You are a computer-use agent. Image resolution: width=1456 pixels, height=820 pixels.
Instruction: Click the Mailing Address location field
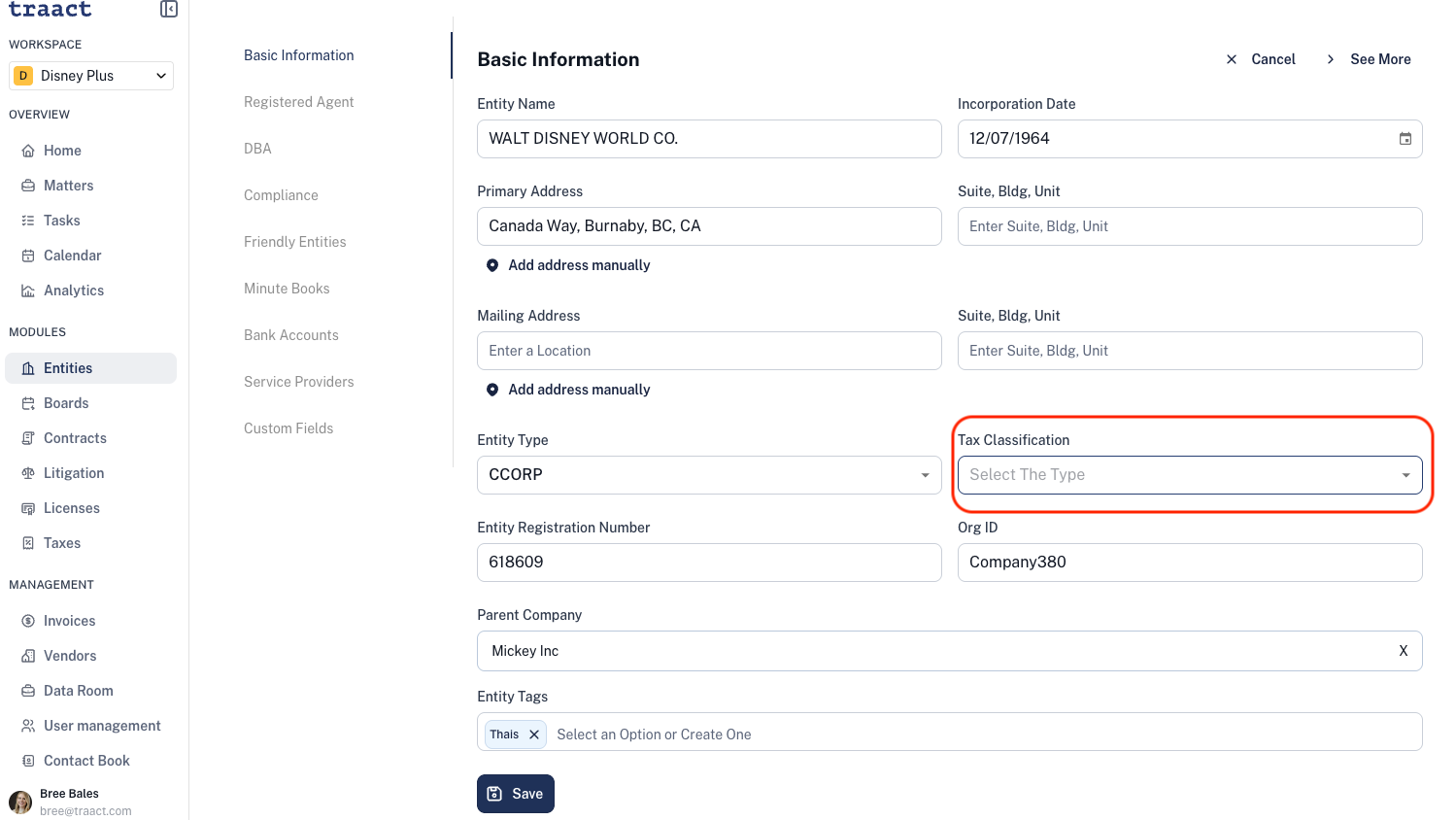tap(709, 351)
